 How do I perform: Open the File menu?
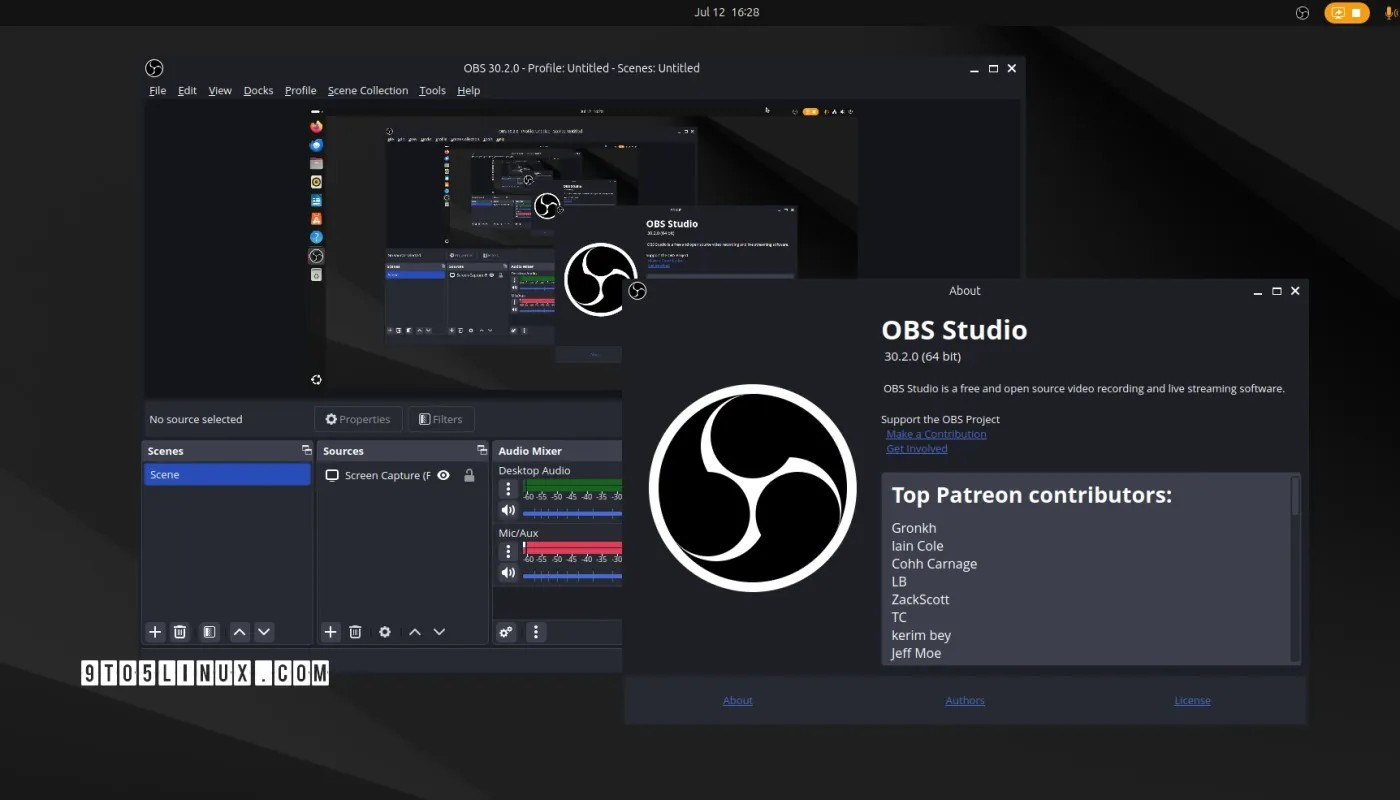(x=158, y=90)
